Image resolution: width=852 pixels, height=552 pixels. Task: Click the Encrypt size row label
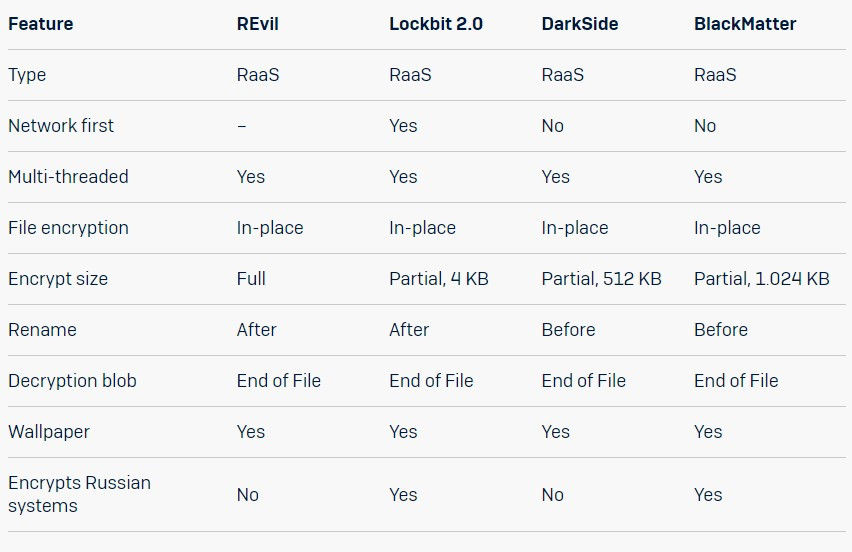click(58, 279)
